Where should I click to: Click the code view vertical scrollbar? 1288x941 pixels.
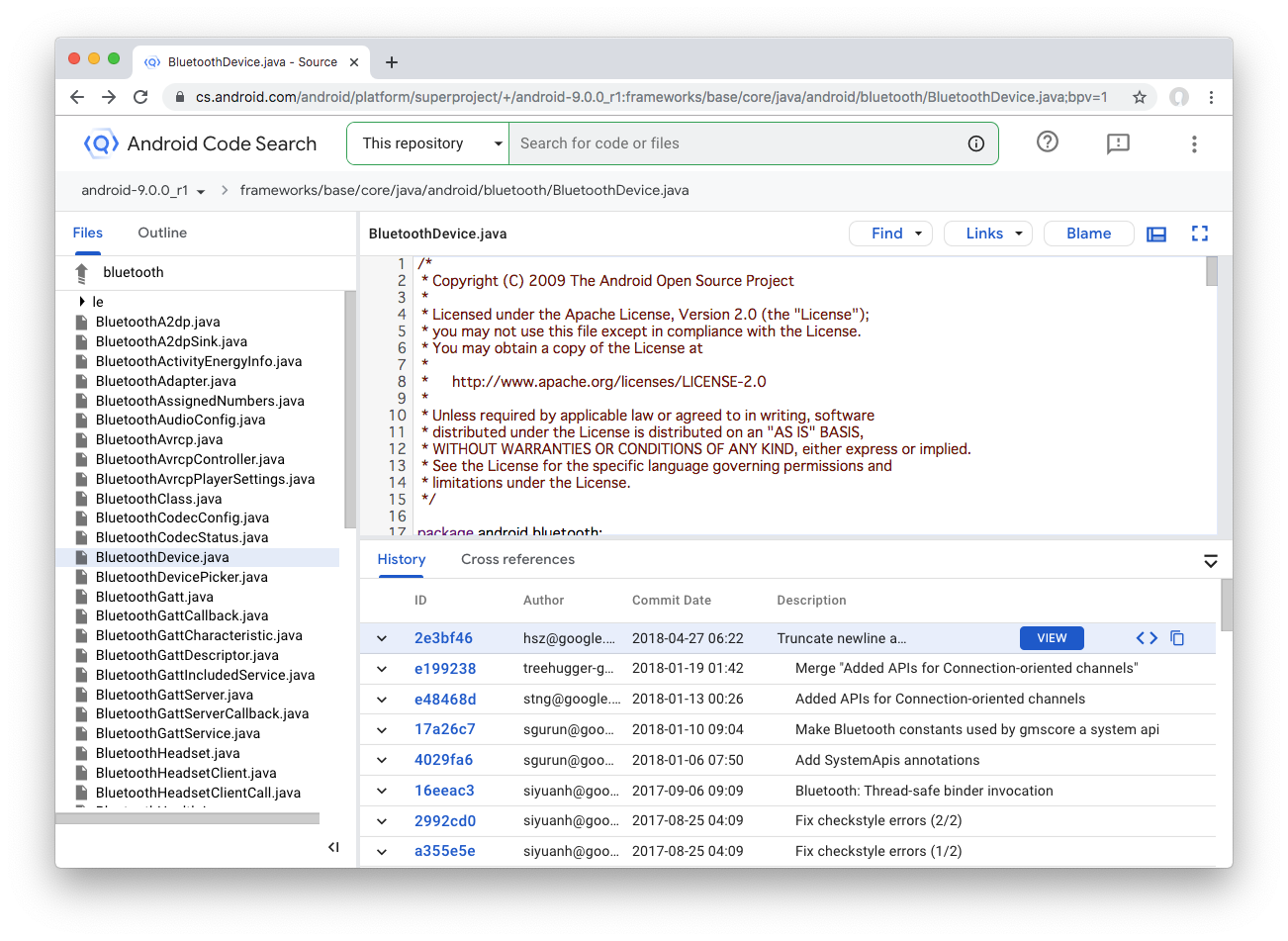[x=1212, y=271]
